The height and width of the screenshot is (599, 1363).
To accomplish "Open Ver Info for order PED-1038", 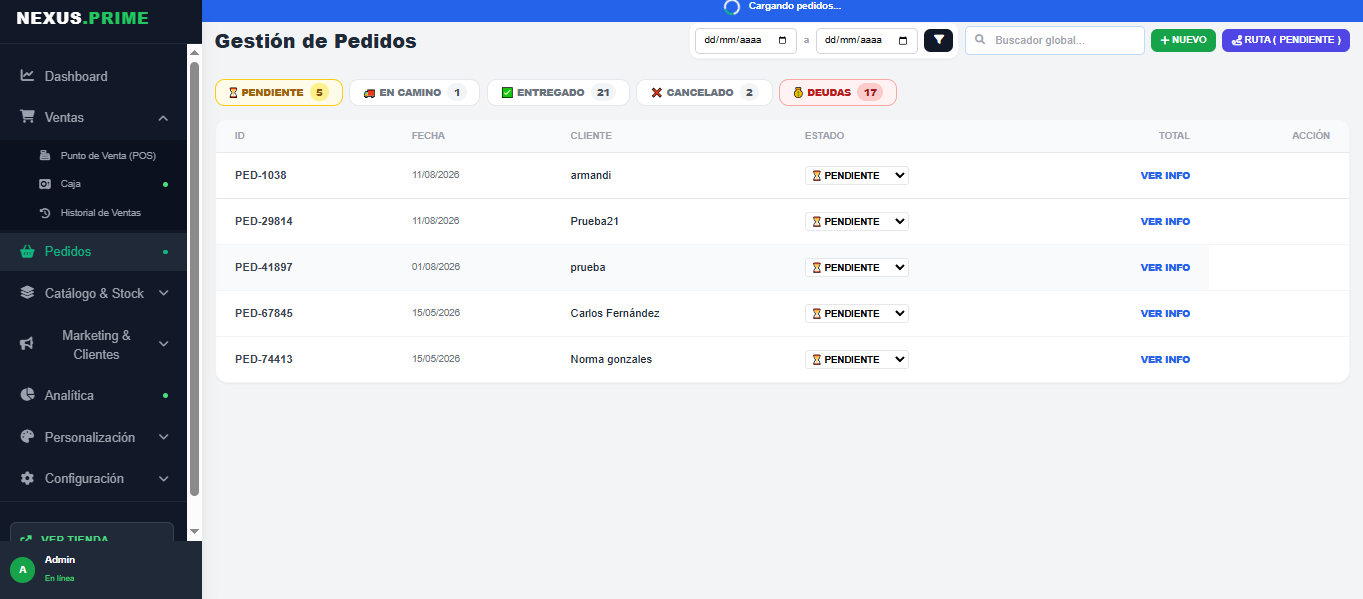I will click(x=1165, y=175).
